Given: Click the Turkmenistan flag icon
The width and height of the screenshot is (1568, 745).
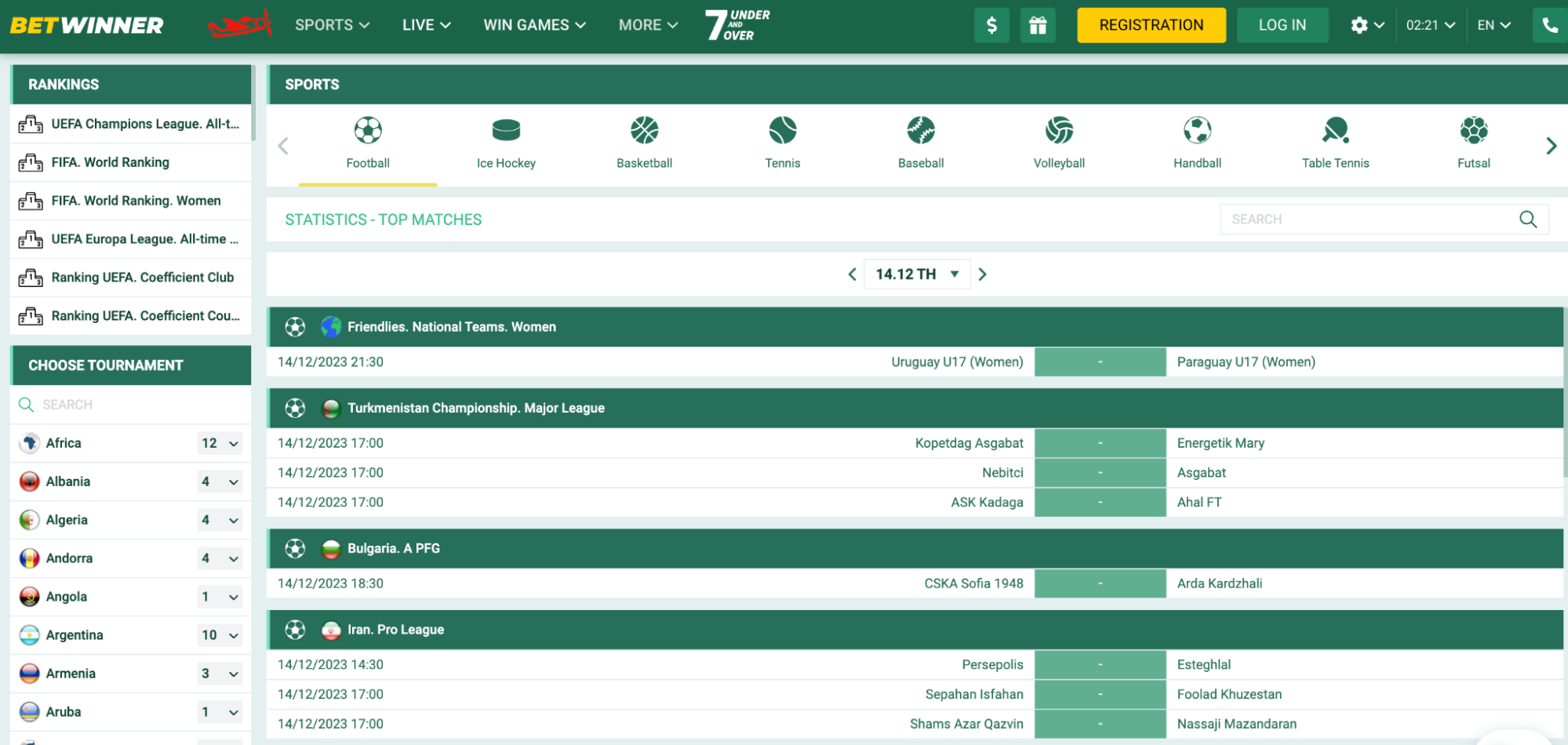Looking at the screenshot, I should coord(331,409).
